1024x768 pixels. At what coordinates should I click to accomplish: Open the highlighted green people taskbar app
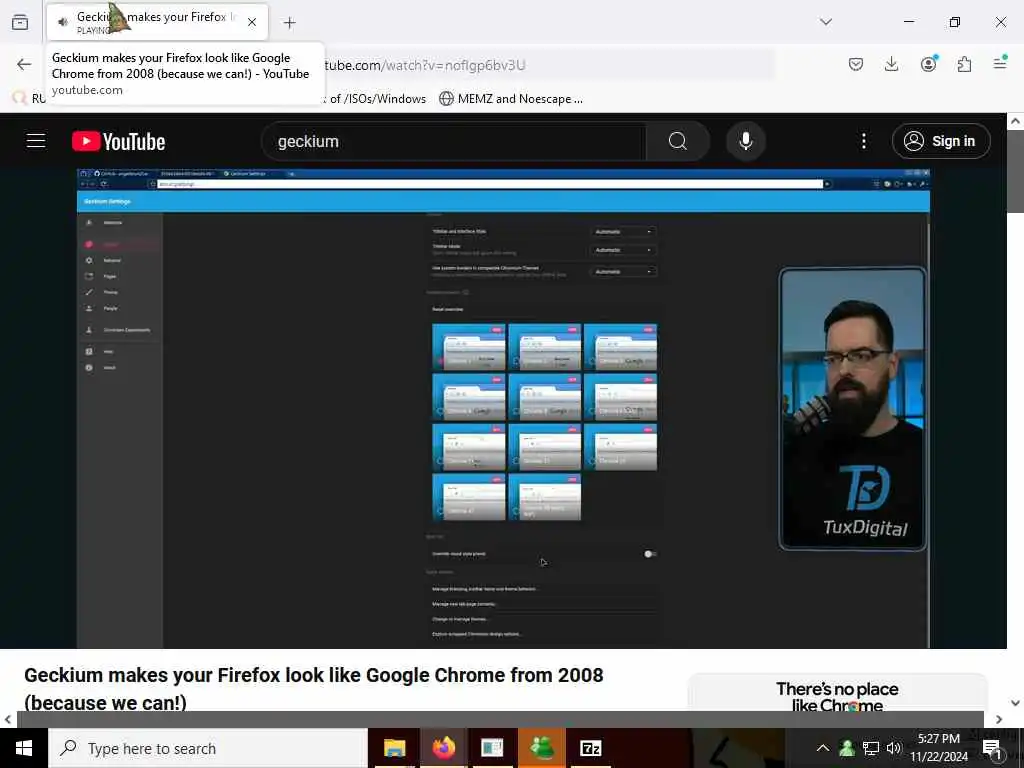[541, 748]
